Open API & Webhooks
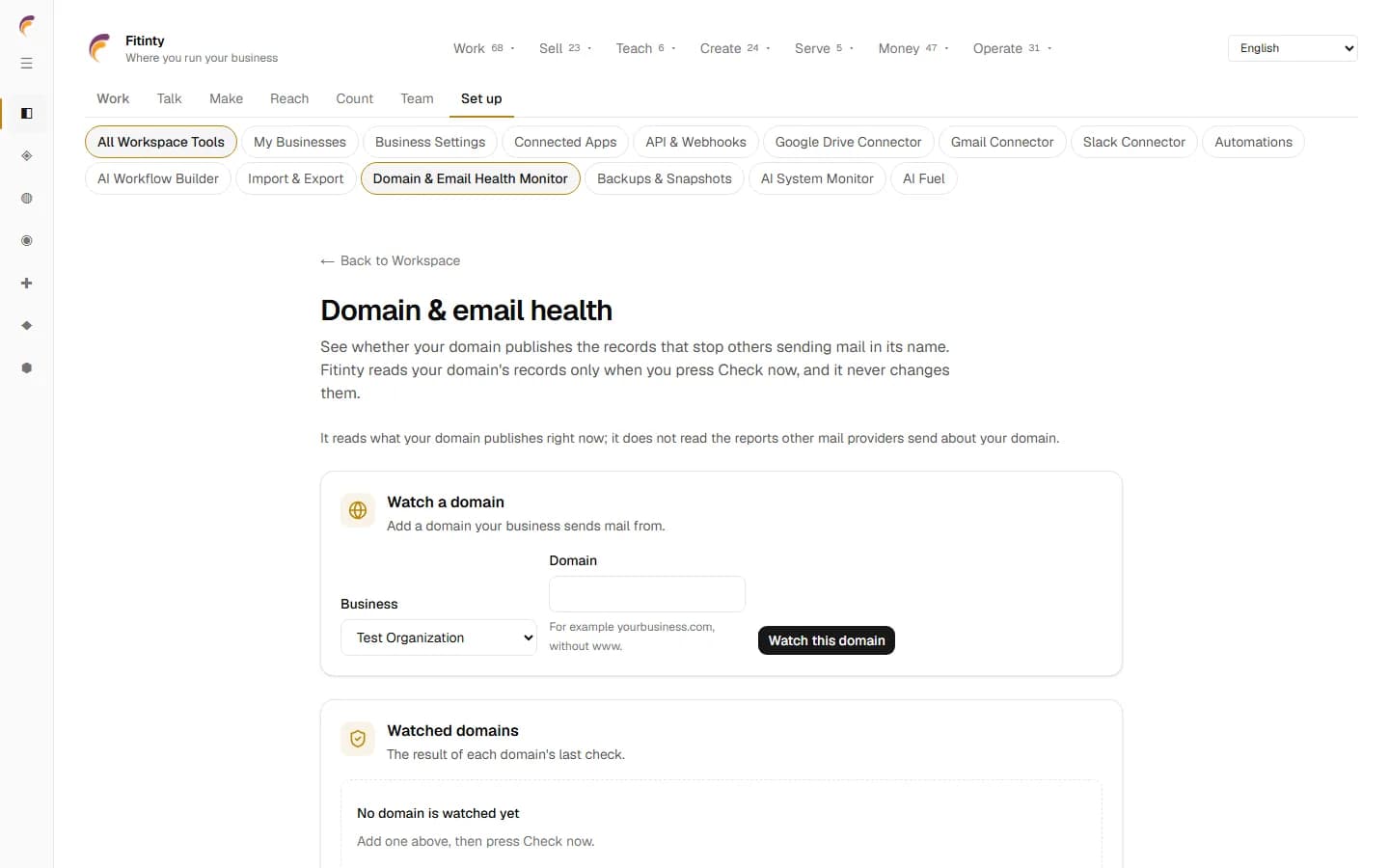Viewport: 1389px width, 868px height. click(x=695, y=142)
